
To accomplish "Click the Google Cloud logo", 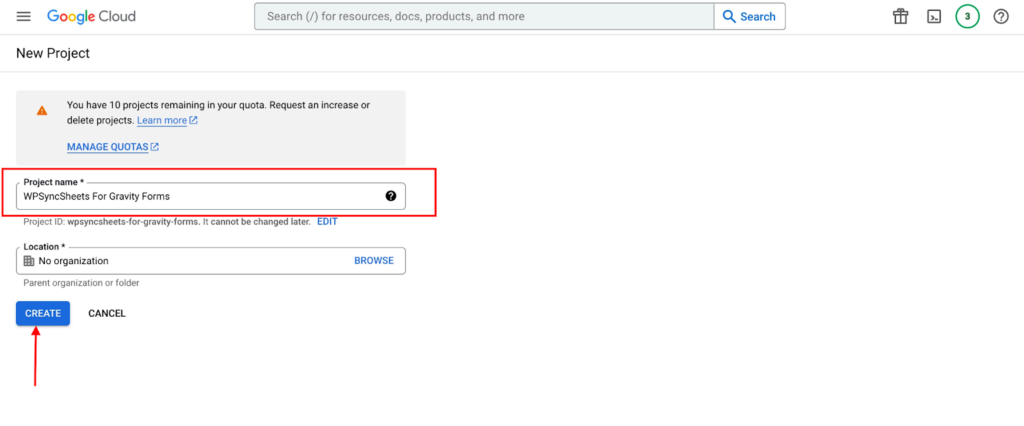I will [x=91, y=16].
